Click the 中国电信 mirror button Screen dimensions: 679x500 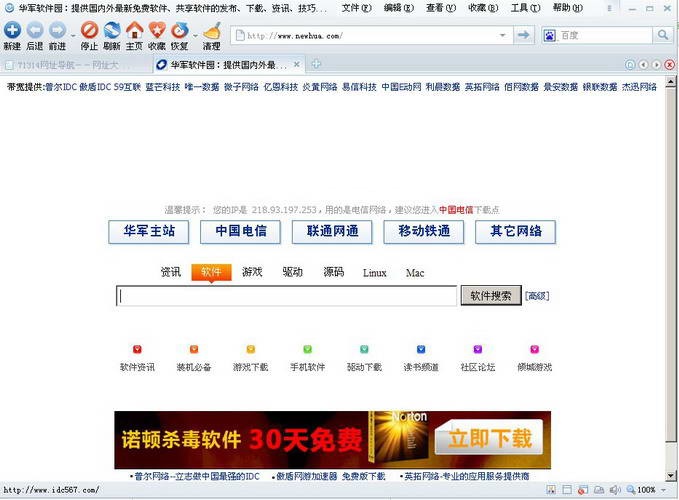coord(241,231)
